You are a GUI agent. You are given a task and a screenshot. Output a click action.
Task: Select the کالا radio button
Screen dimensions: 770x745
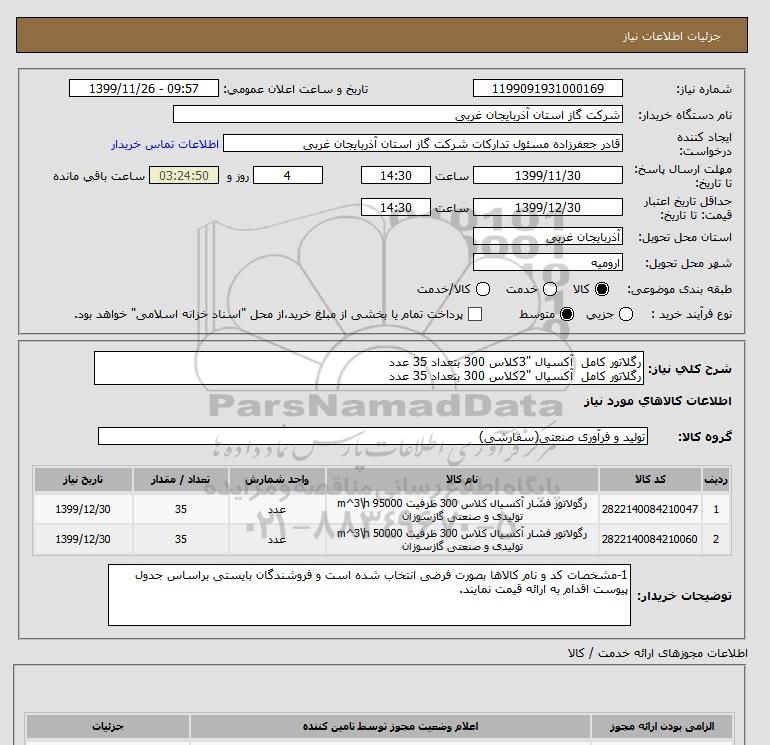click(x=602, y=289)
